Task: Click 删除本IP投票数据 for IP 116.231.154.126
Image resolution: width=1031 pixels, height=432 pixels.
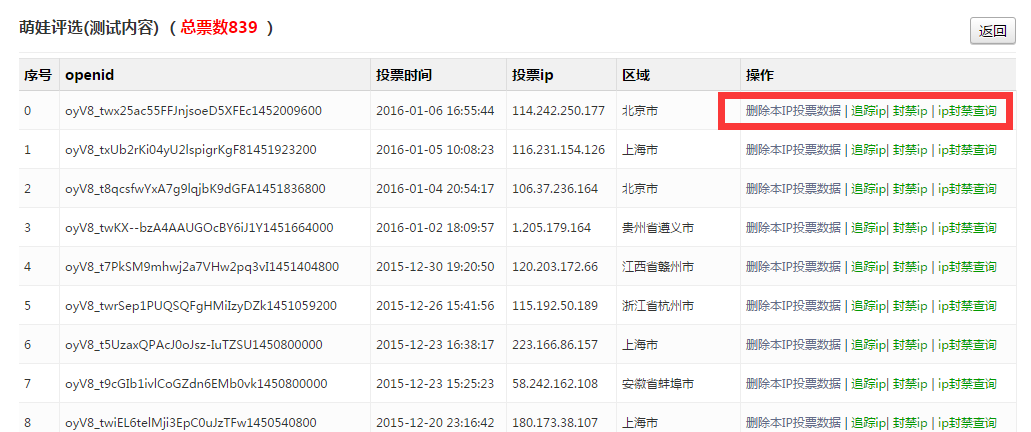Action: tap(792, 150)
